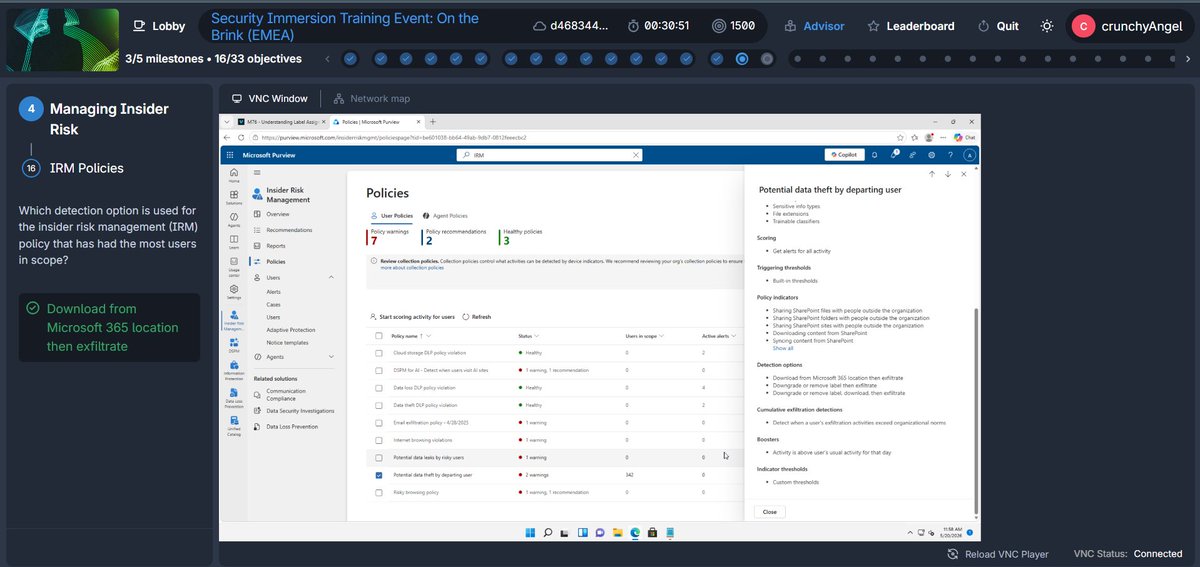Screen dimensions: 1200x567
Task: Clear the IRM search text
Action: point(634,155)
